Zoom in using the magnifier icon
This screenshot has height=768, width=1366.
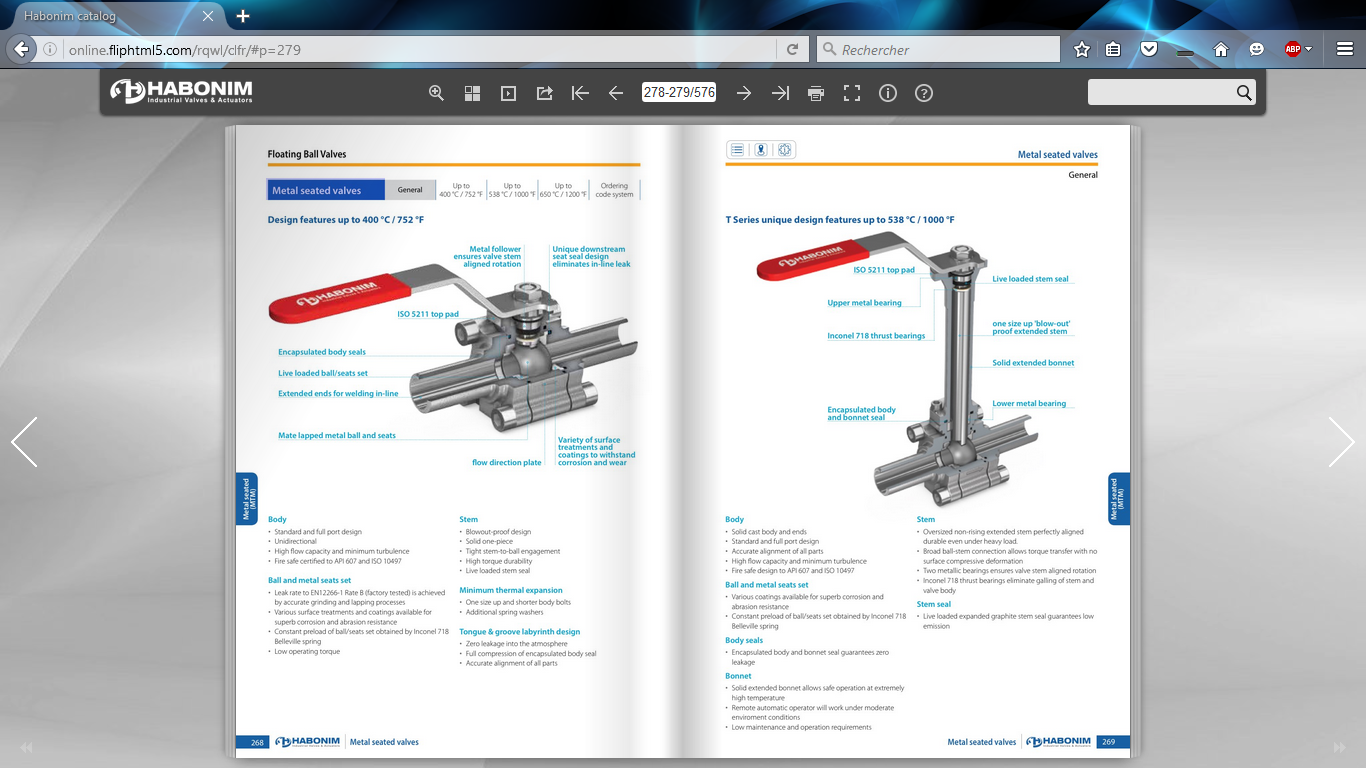(x=436, y=93)
